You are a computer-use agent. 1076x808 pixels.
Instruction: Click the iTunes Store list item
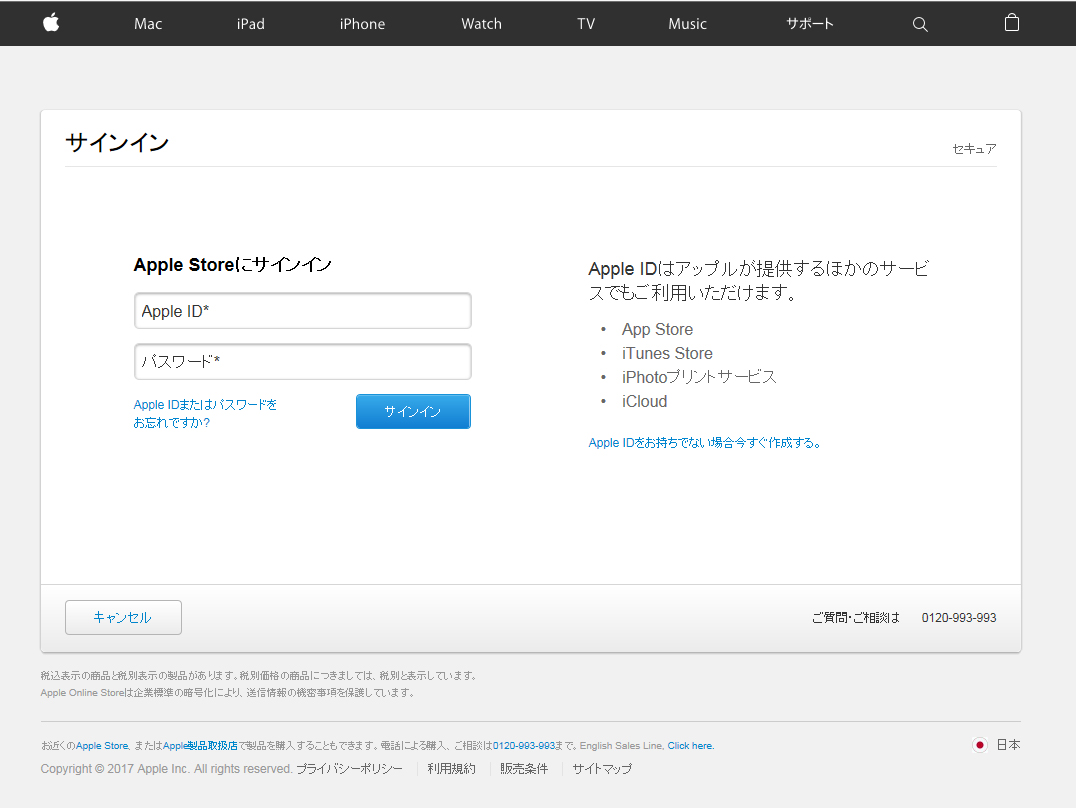coord(667,354)
